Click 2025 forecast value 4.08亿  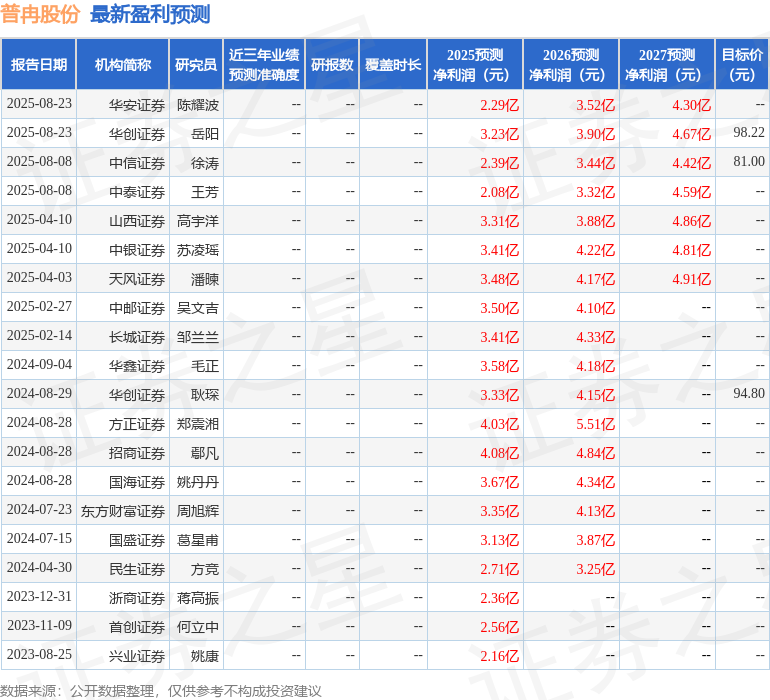pyautogui.click(x=499, y=453)
